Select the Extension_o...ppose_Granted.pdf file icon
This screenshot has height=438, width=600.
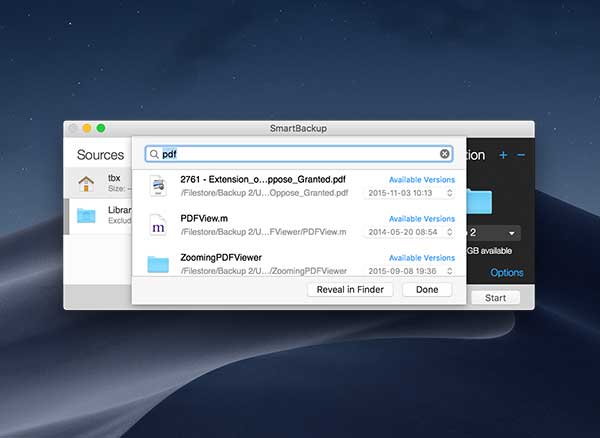point(158,186)
